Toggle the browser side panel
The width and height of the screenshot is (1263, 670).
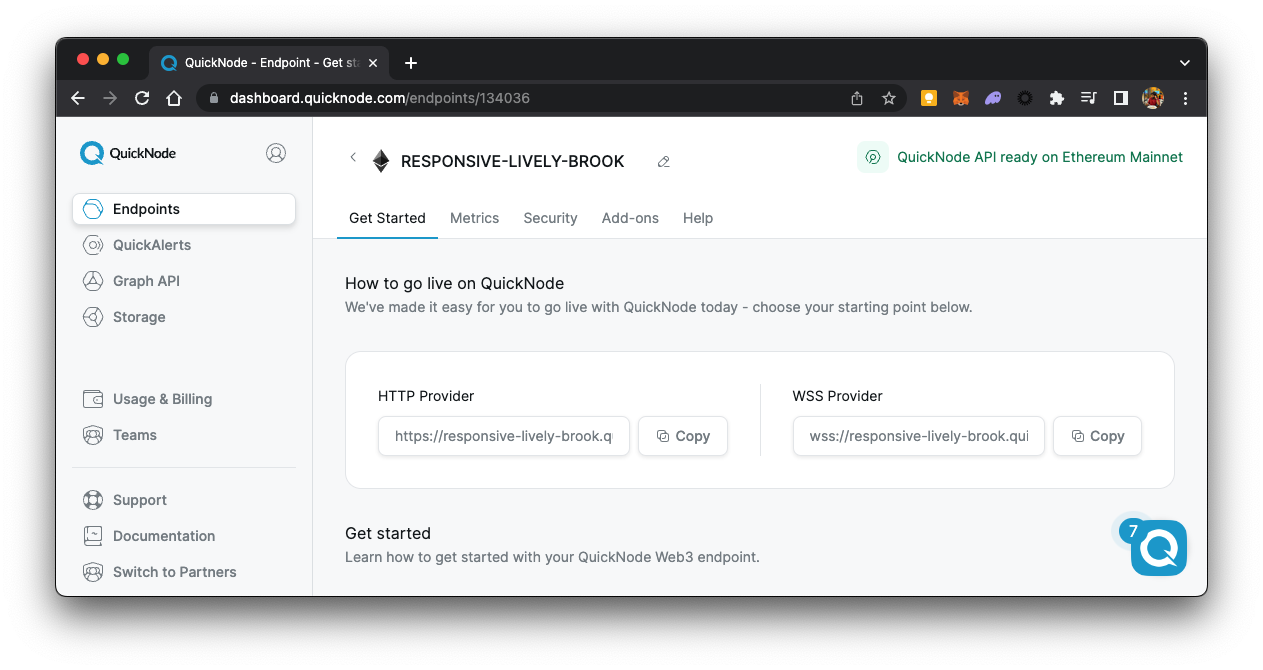point(1121,98)
